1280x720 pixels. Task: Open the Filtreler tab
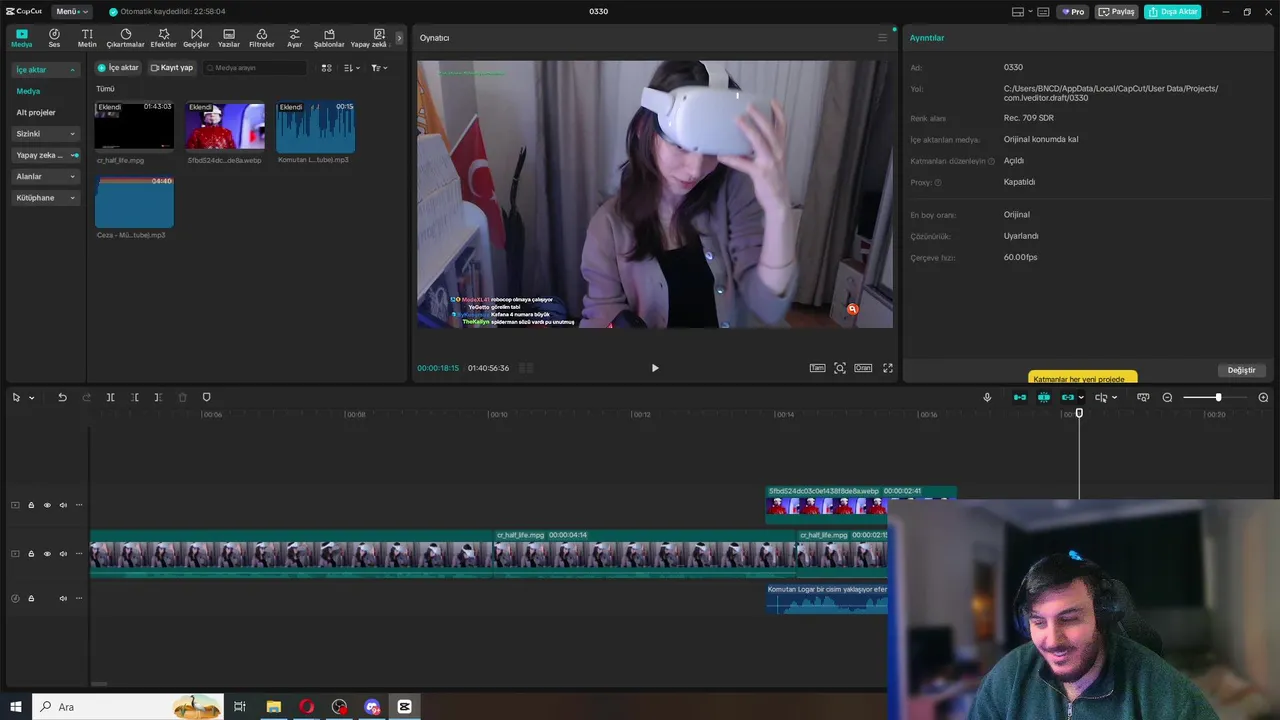click(261, 38)
